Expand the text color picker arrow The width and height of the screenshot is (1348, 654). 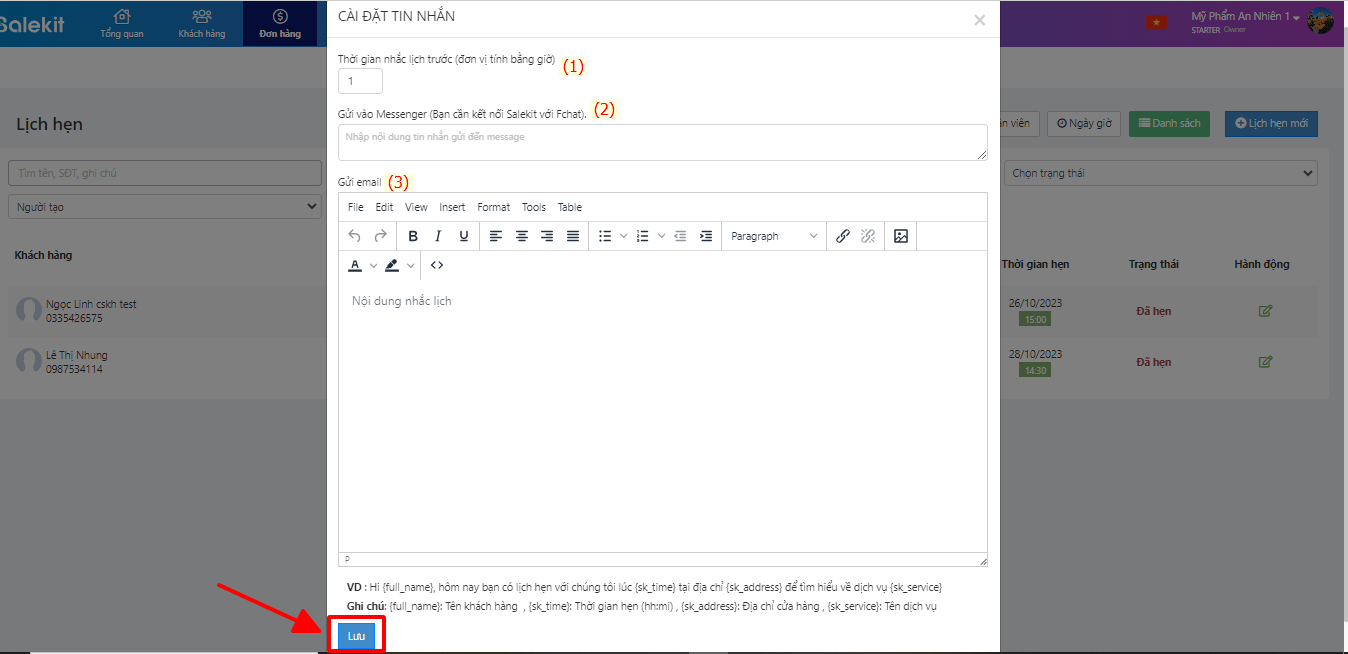(374, 265)
